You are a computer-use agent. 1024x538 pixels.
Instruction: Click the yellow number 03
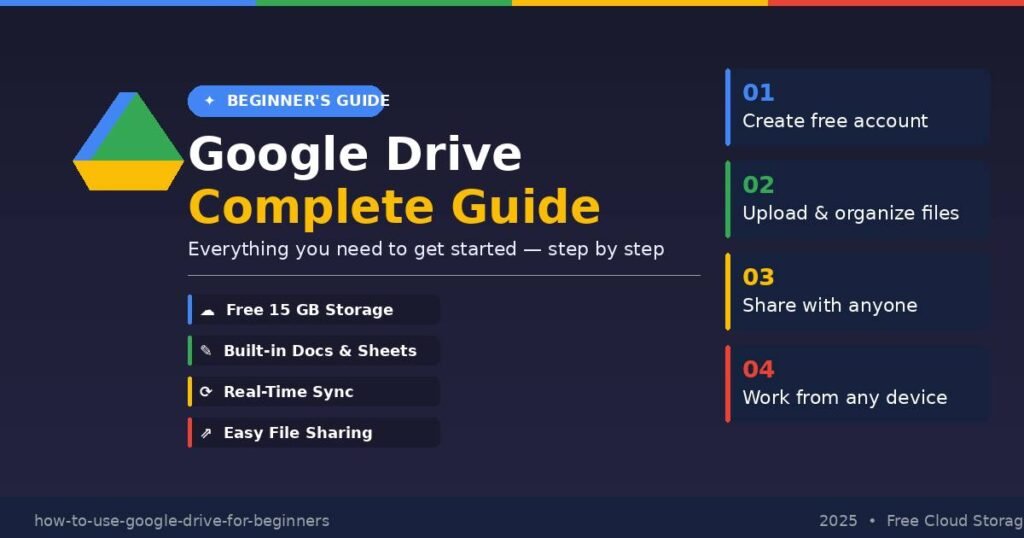click(758, 277)
